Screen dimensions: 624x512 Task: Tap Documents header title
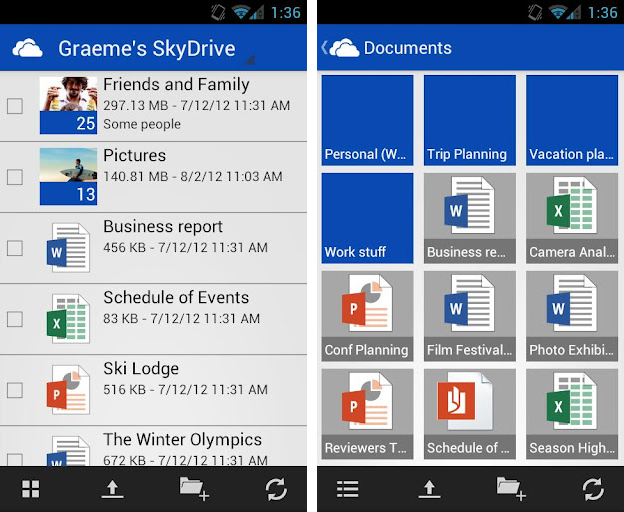408,48
